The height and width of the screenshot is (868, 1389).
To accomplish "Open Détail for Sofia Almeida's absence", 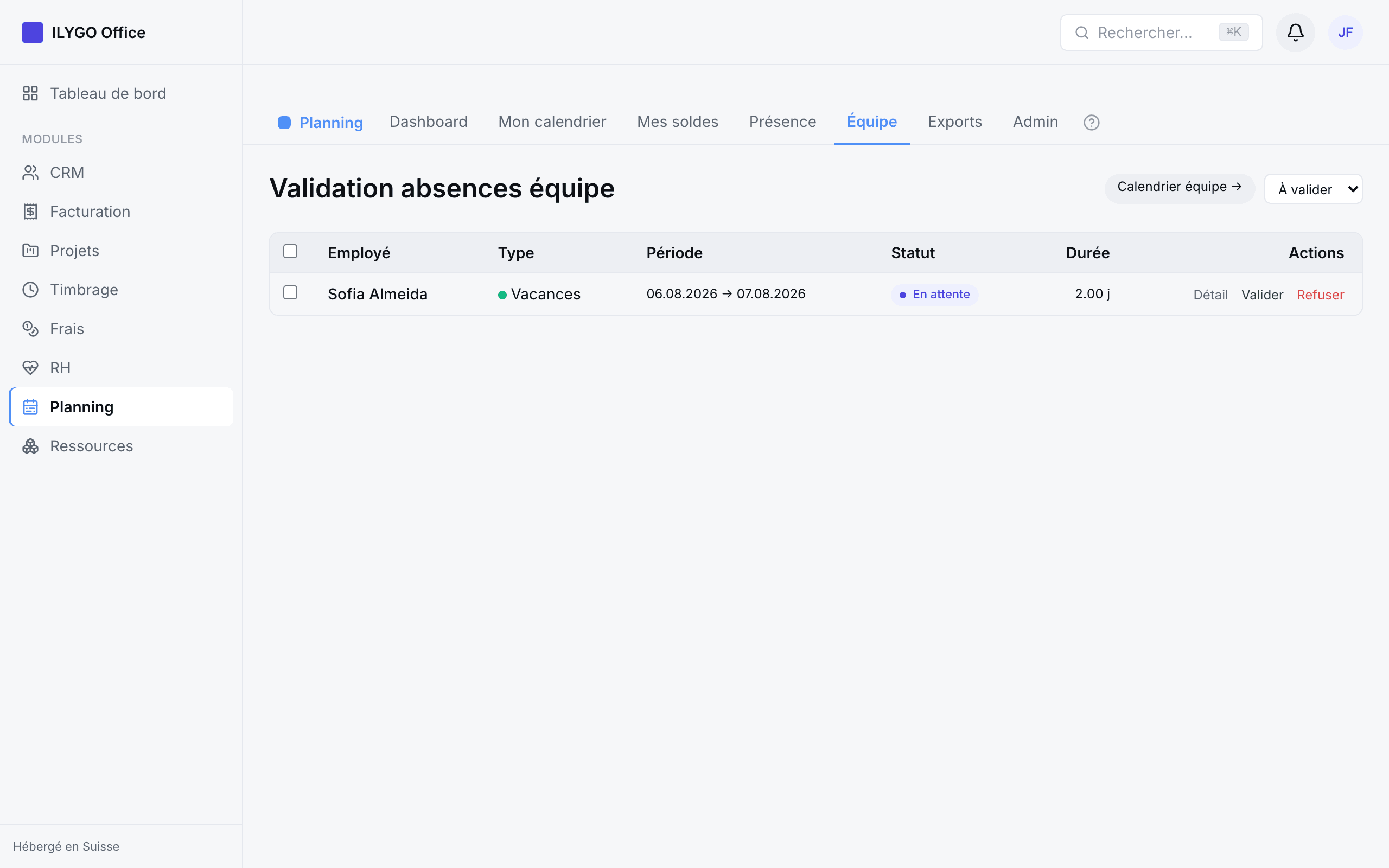I will [1210, 295].
